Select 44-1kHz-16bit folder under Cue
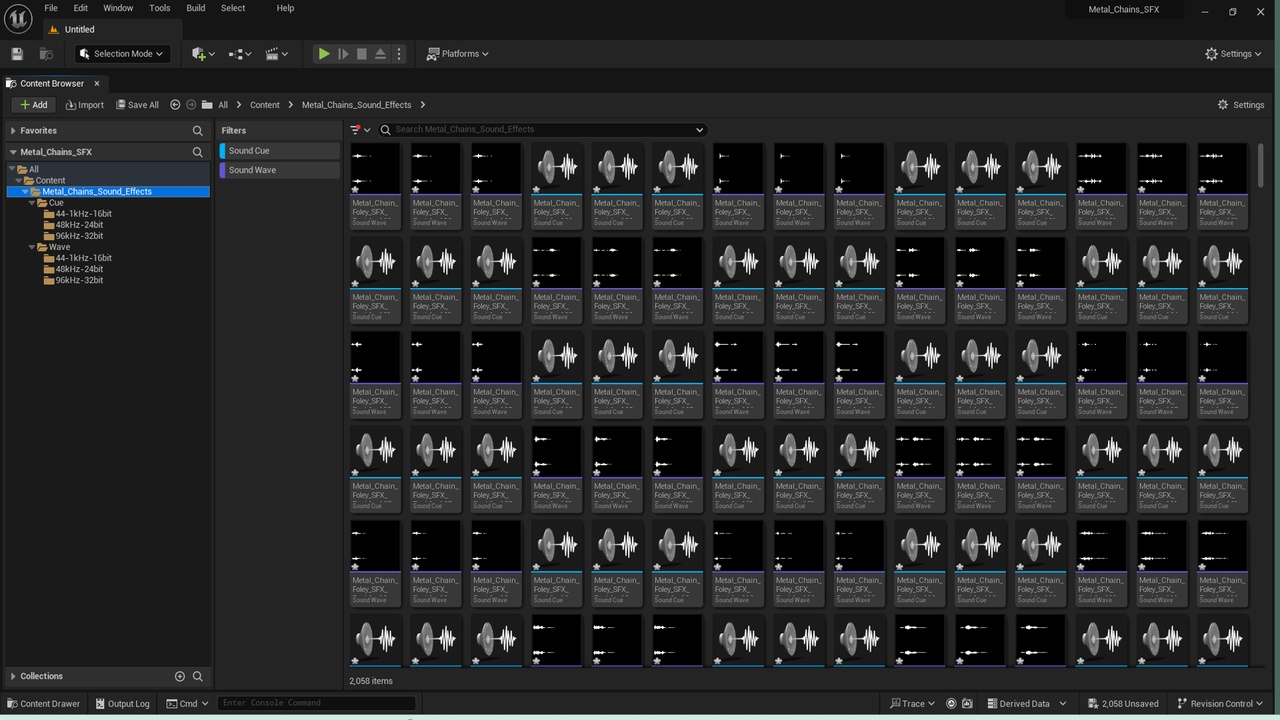This screenshot has height=720, width=1280. click(x=83, y=214)
